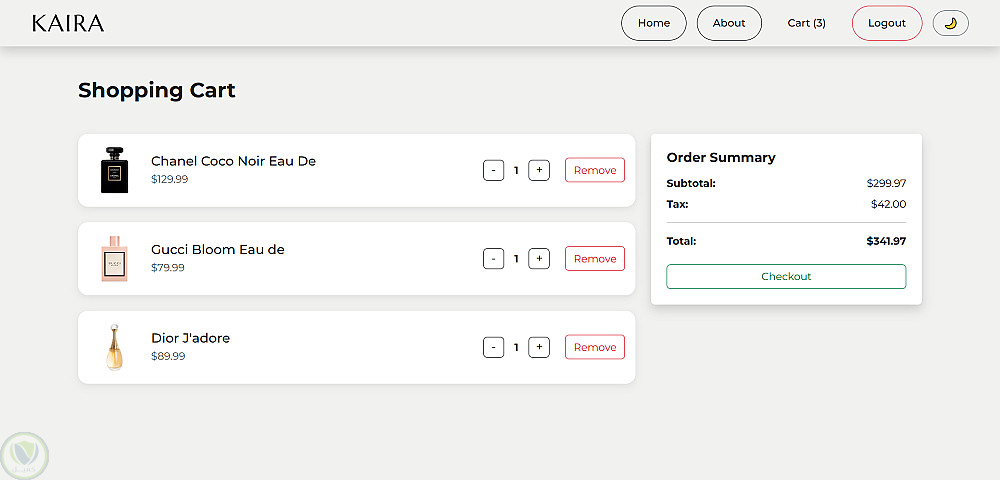Open the Dior J'adore product image

tap(115, 347)
